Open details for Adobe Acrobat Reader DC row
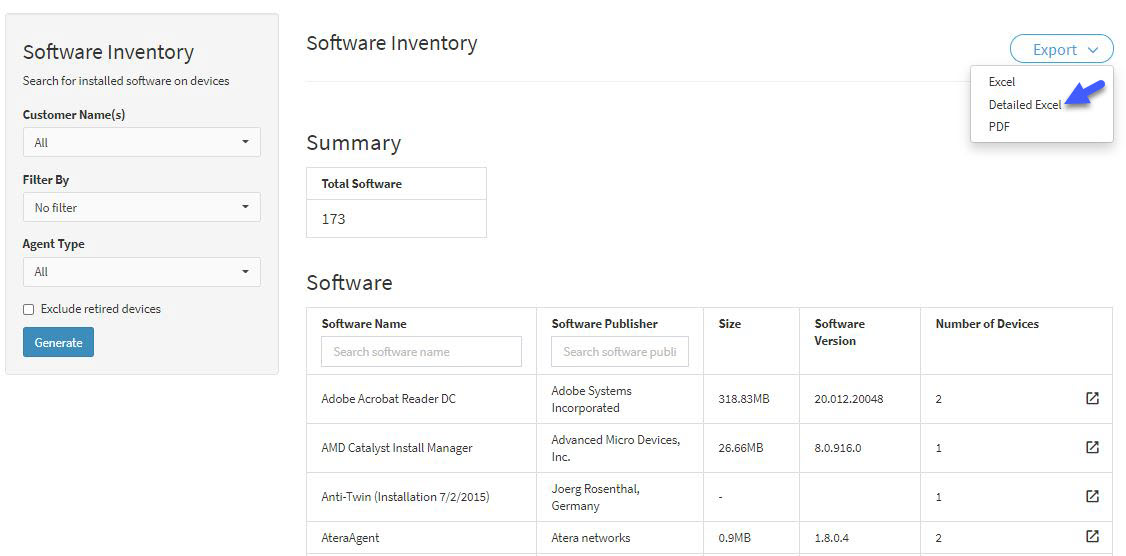 pos(1092,398)
